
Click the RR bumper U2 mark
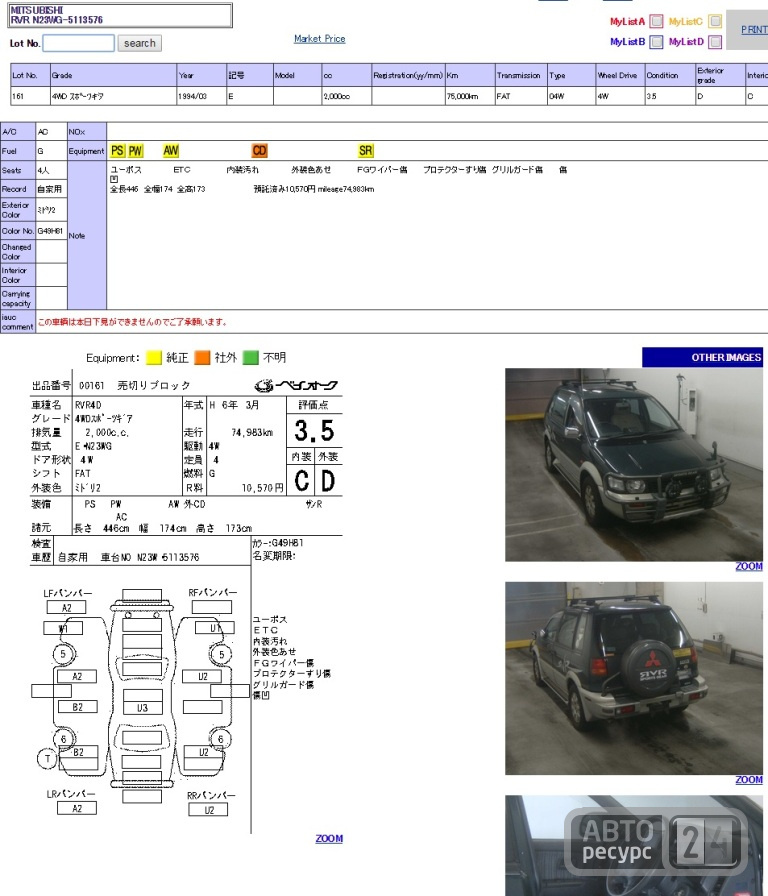209,810
